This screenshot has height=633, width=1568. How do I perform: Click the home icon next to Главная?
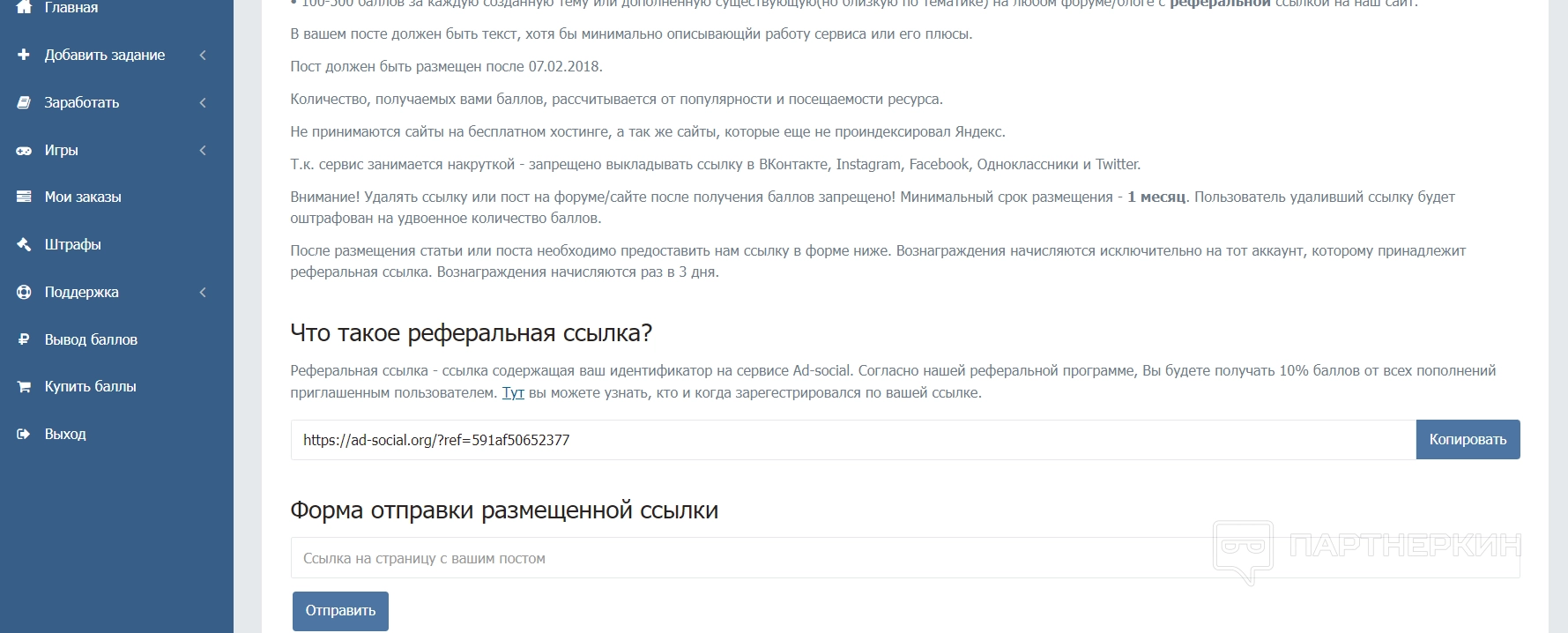click(x=24, y=7)
